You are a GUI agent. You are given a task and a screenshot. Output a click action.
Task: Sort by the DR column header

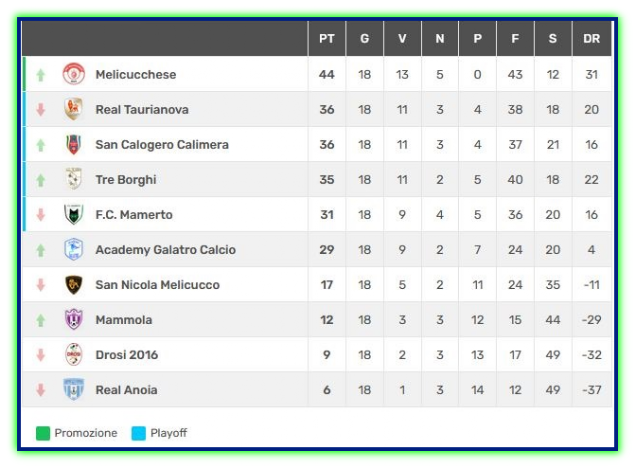591,38
